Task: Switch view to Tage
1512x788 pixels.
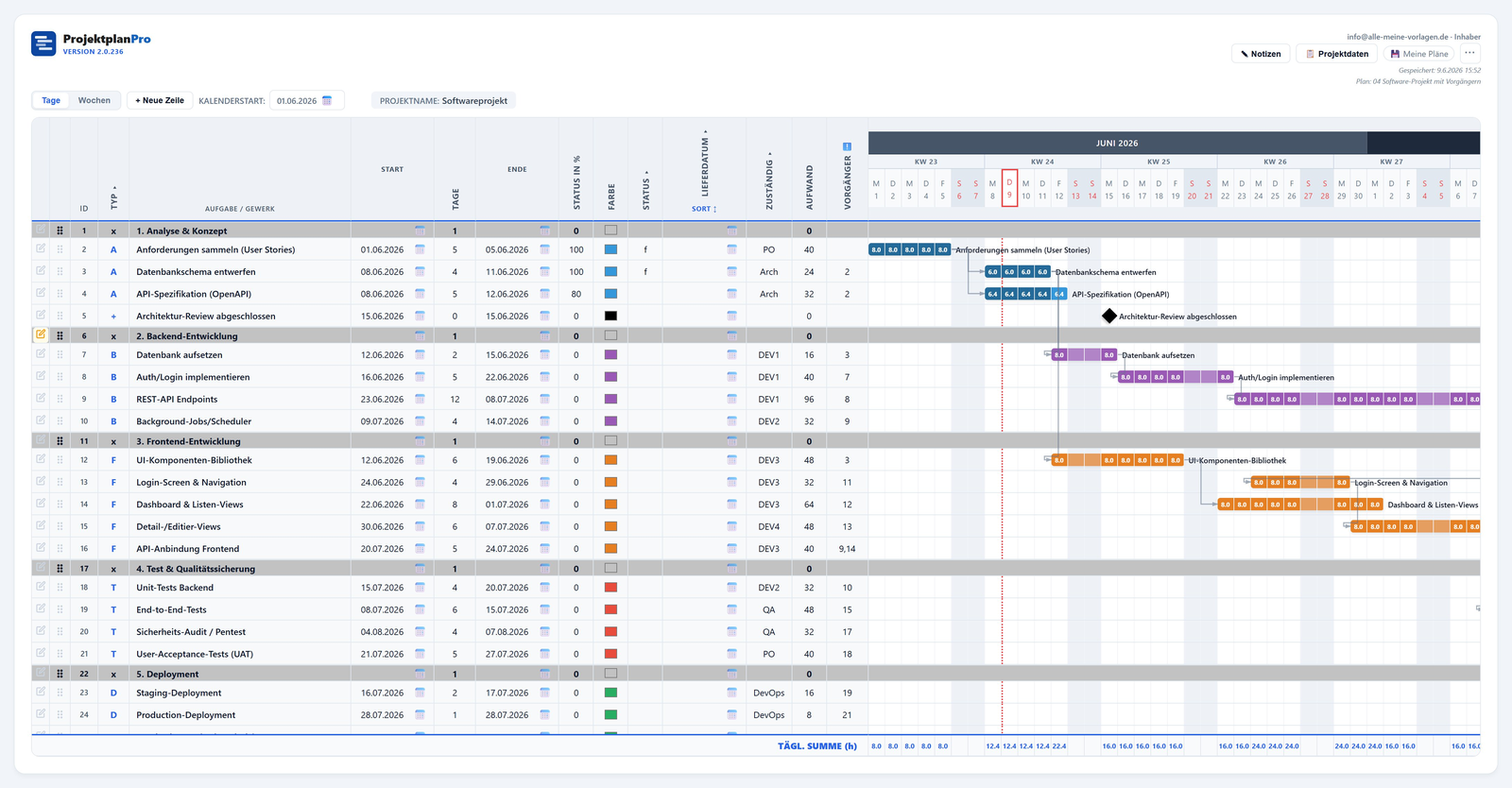Action: click(x=51, y=100)
